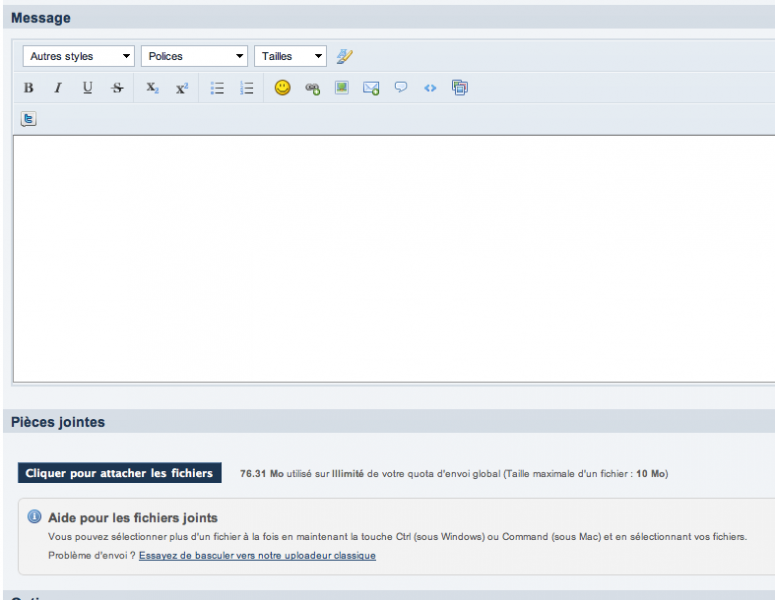
Task: Open the smiley emoticon picker
Action: (x=282, y=88)
